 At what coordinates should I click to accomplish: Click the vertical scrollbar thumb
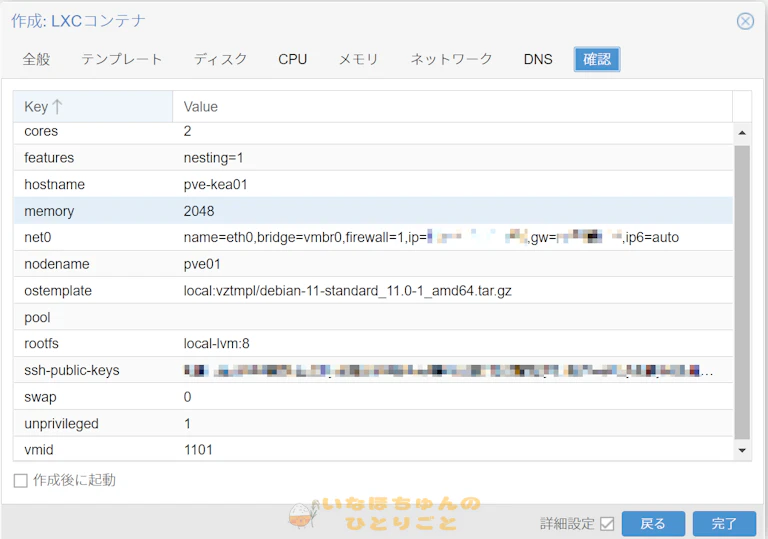[742, 292]
